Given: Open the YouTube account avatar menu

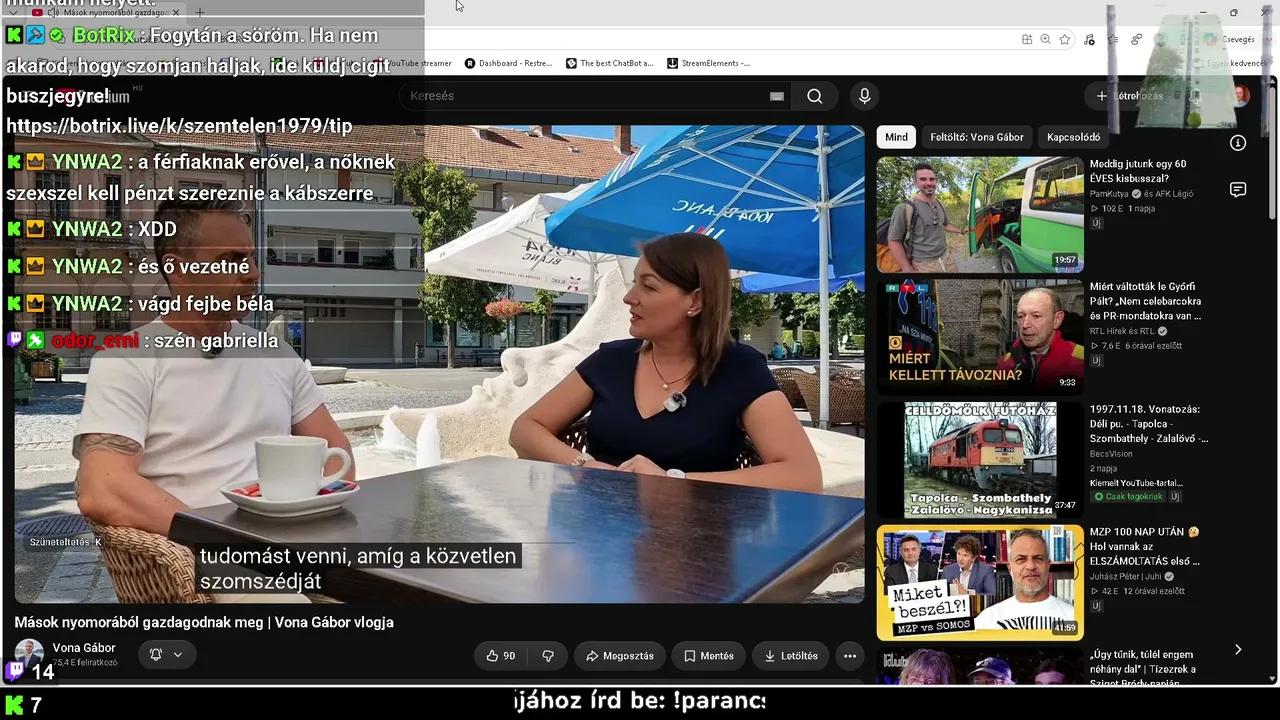Looking at the screenshot, I should pos(1240,96).
